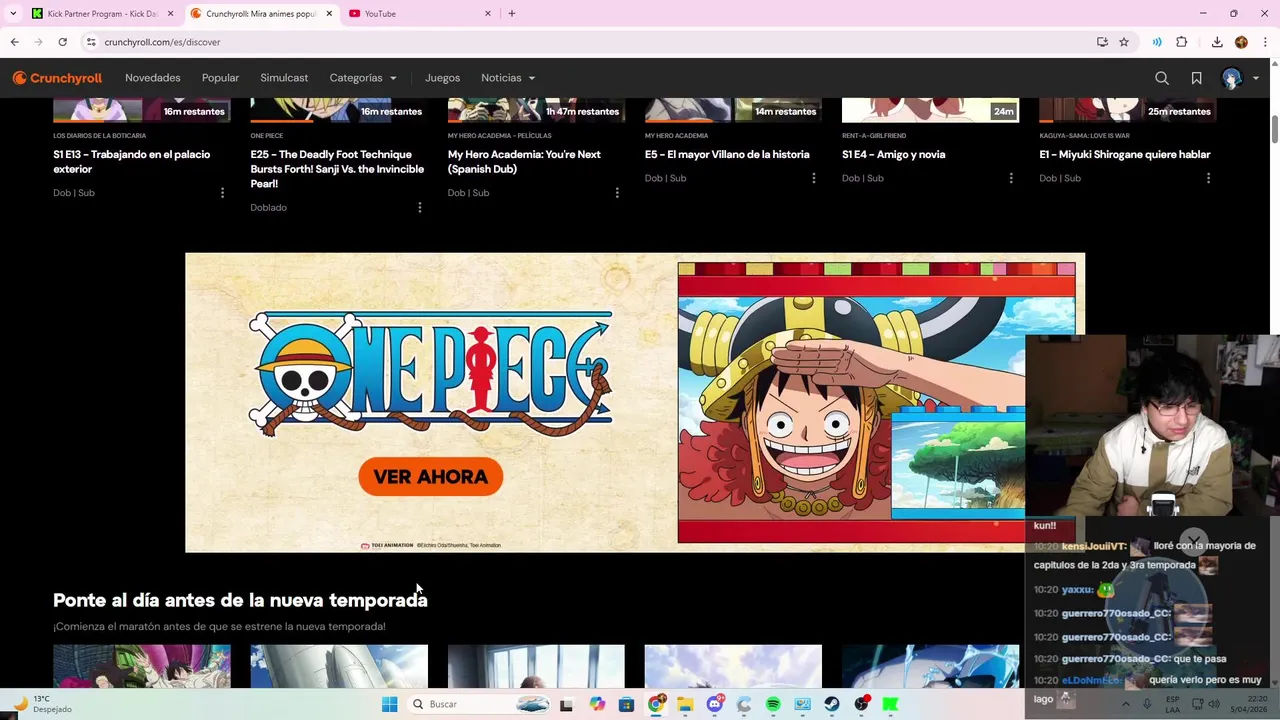Open the Chrome profile avatar

[1241, 42]
